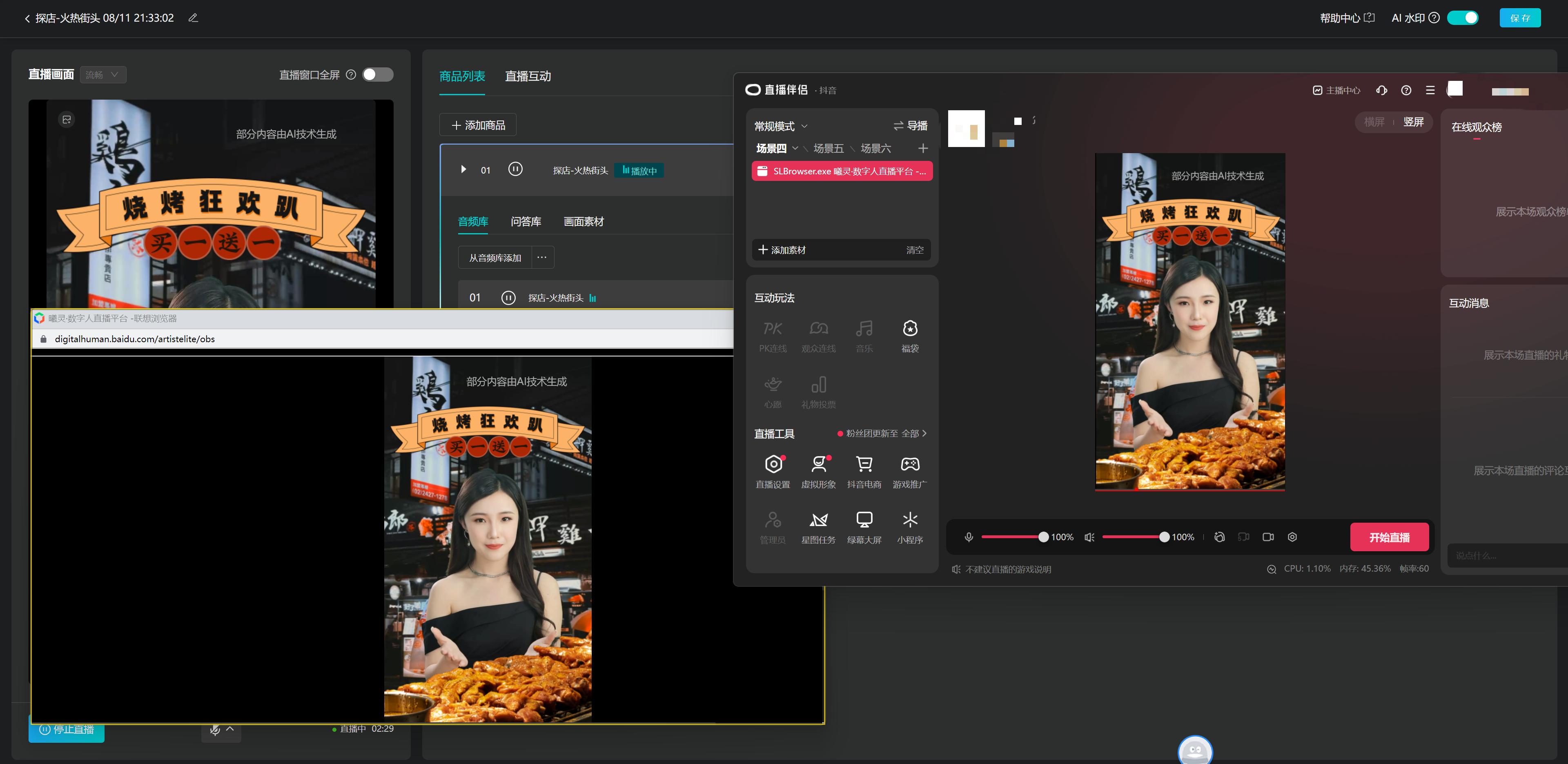This screenshot has height=764, width=1568.
Task: Drag the microphone volume slider to adjust
Action: 1041,538
